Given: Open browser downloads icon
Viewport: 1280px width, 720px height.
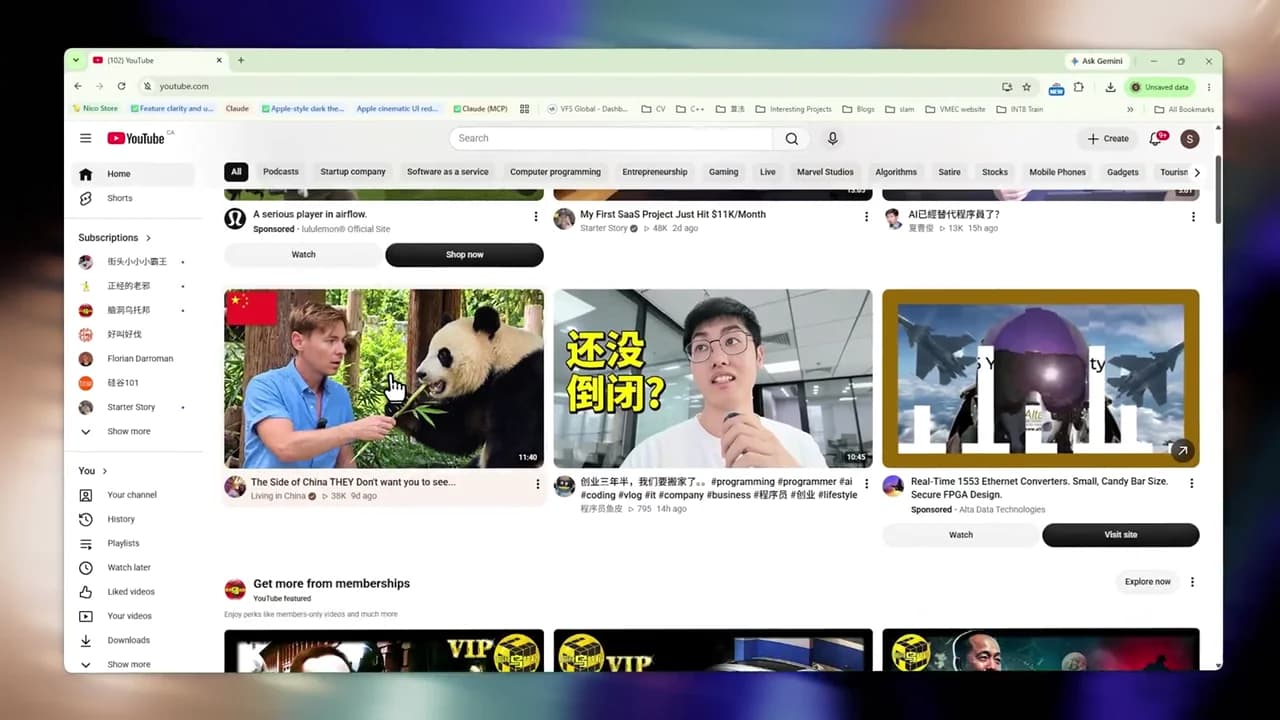Looking at the screenshot, I should 1110,87.
